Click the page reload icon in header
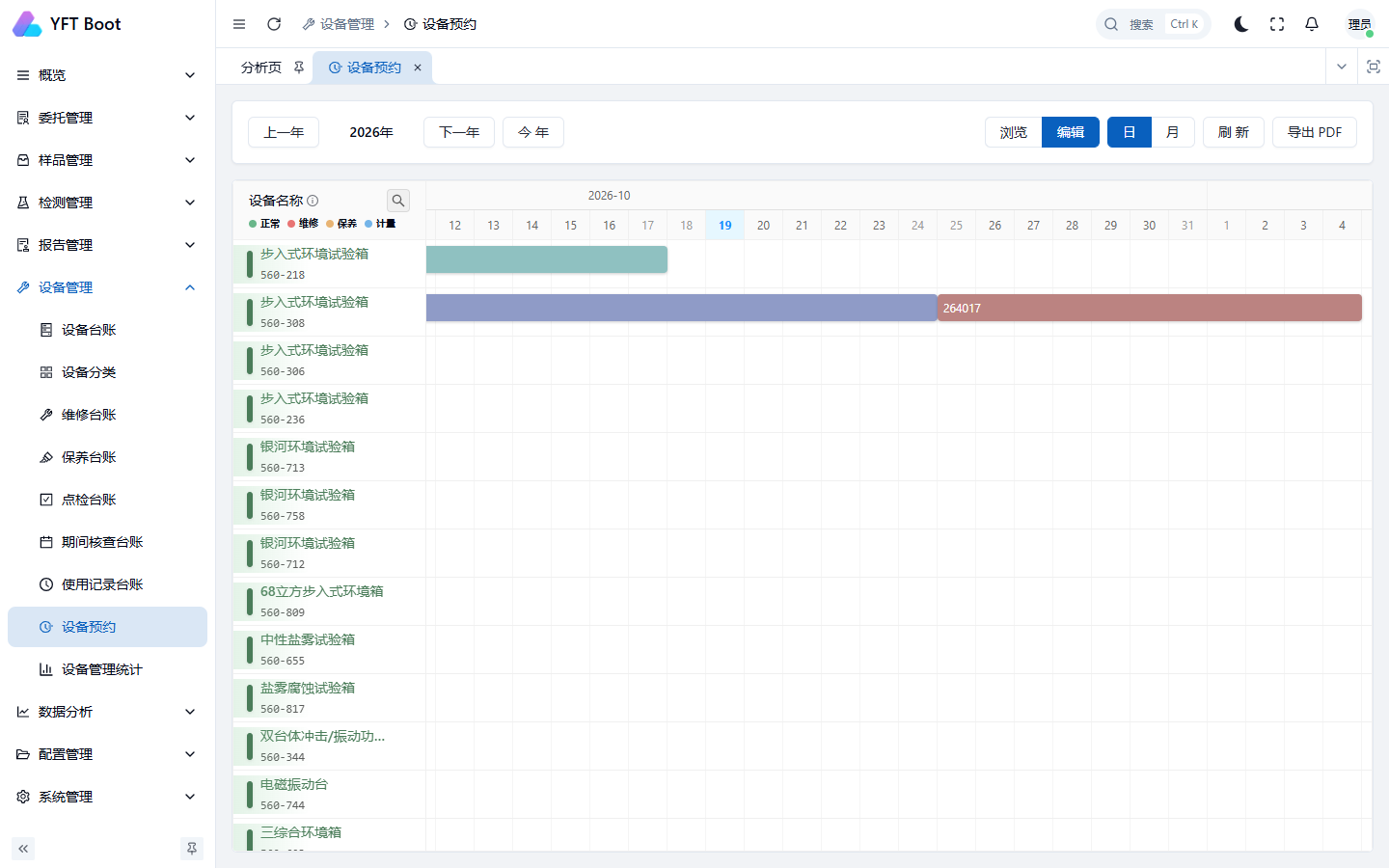The height and width of the screenshot is (868, 1389). click(x=274, y=24)
